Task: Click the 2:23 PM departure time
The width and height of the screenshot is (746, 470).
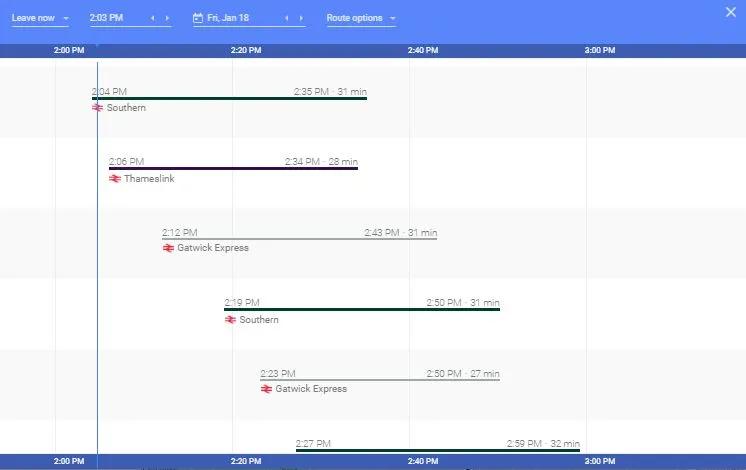Action: pos(278,373)
